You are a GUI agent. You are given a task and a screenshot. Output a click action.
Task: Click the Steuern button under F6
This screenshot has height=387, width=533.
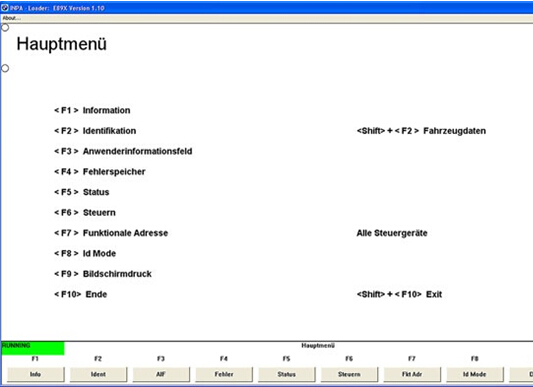(x=349, y=374)
